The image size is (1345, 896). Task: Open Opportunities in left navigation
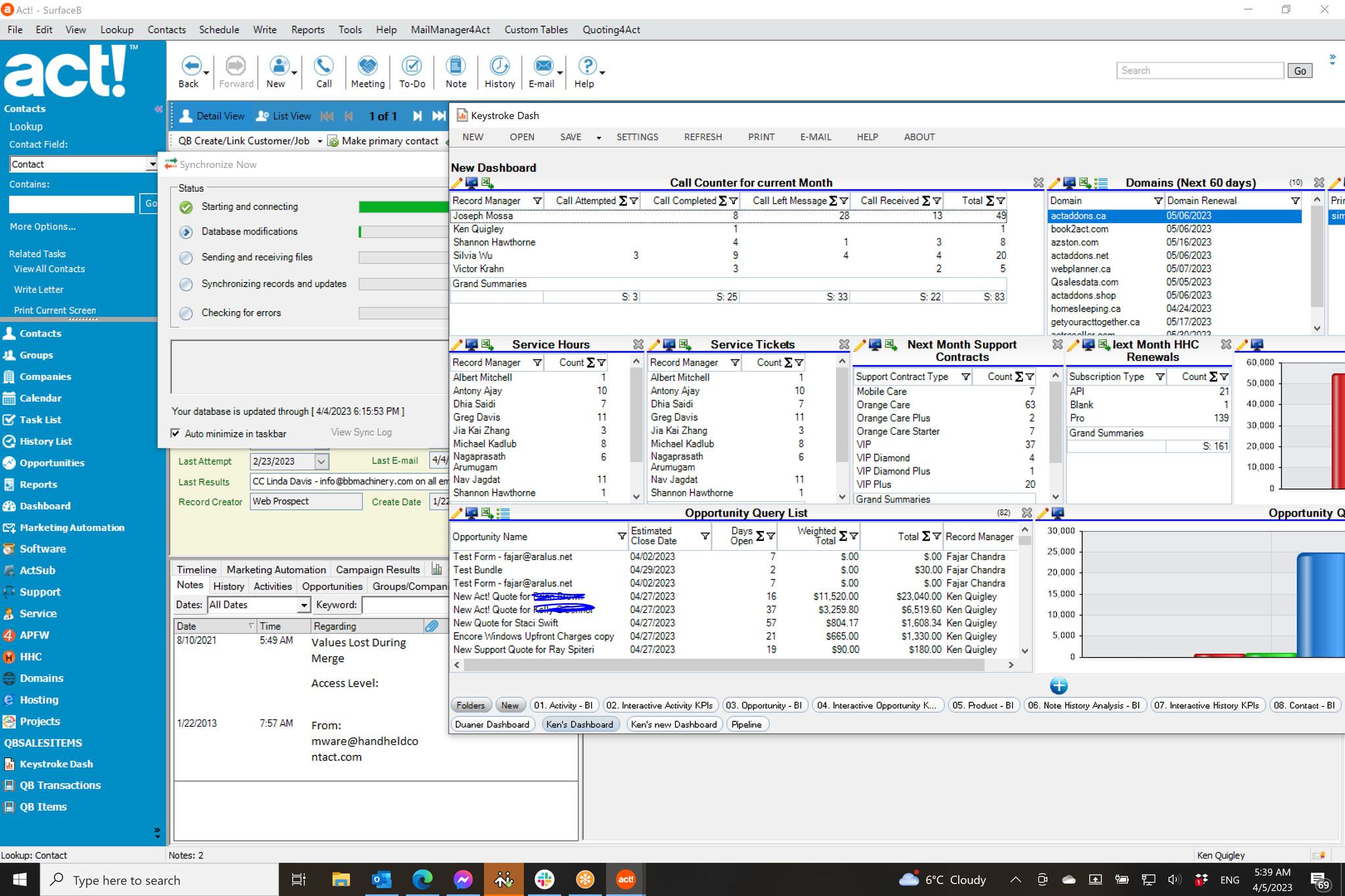point(52,463)
